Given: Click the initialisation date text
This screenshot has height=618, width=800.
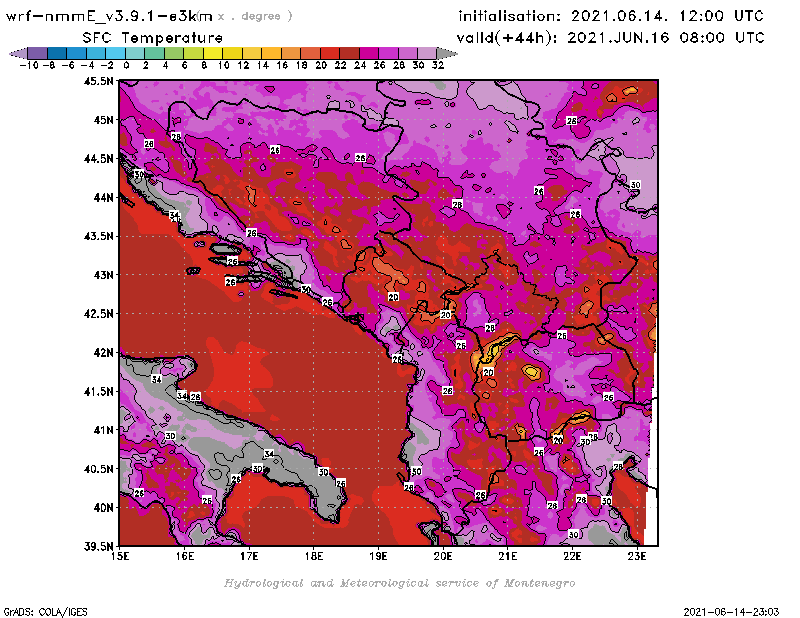Looking at the screenshot, I should pyautogui.click(x=611, y=16).
